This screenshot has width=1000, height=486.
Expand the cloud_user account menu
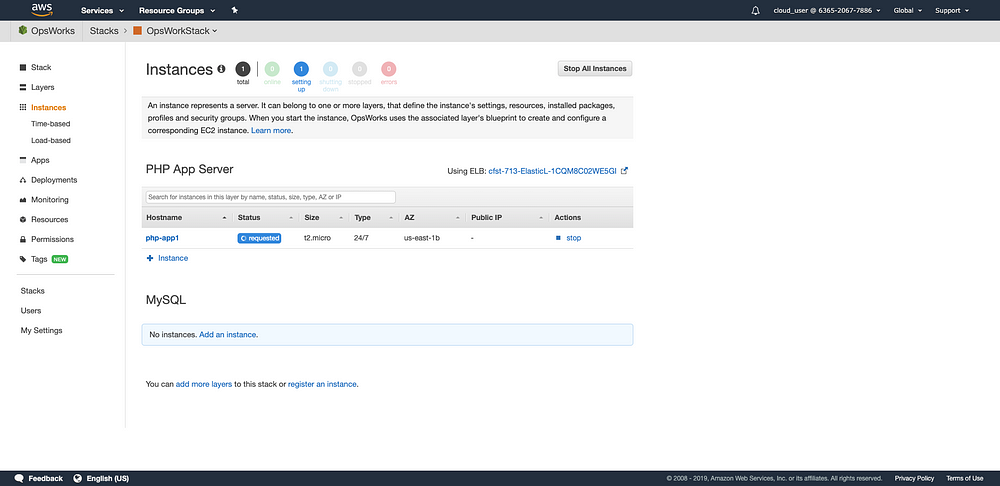(x=827, y=11)
